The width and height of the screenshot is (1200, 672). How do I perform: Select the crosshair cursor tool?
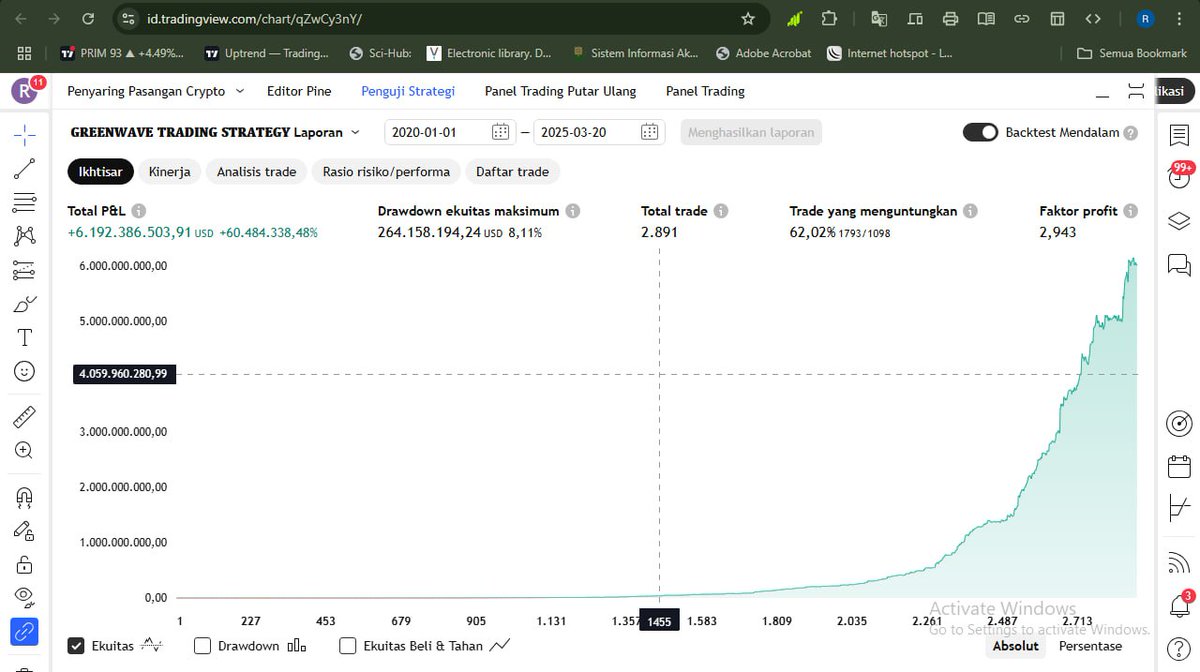pyautogui.click(x=24, y=133)
